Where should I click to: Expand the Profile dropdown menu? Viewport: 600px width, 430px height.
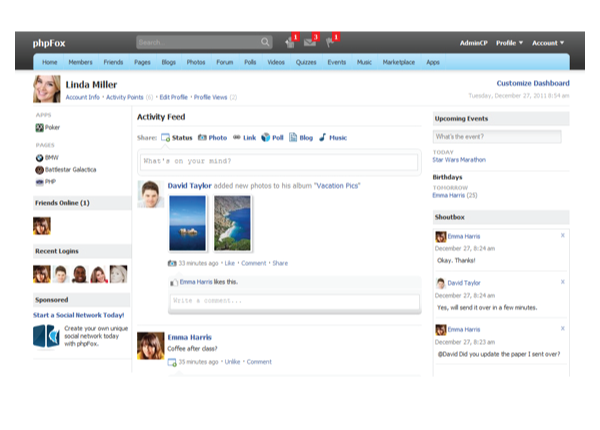pyautogui.click(x=509, y=43)
